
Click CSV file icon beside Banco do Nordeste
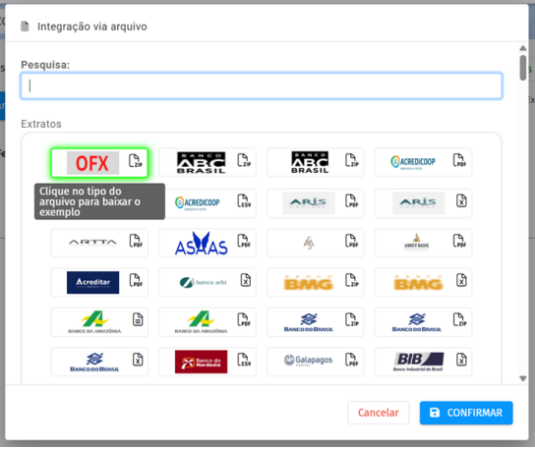pyautogui.click(x=244, y=360)
